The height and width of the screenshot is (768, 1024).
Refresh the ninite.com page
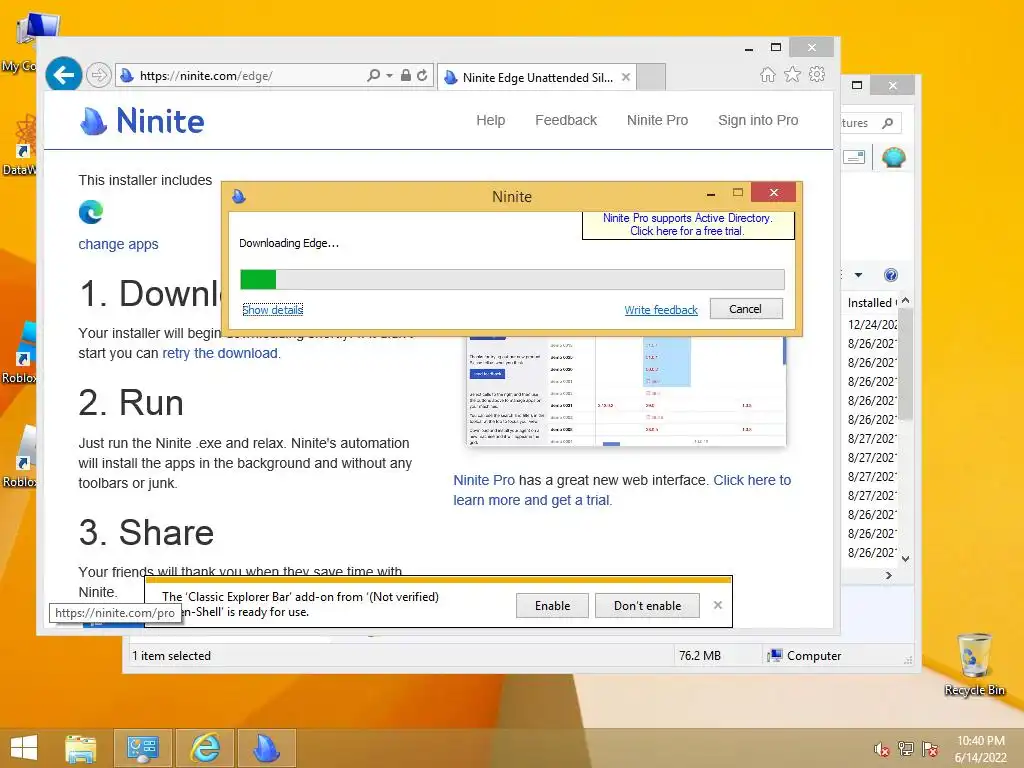pos(422,75)
